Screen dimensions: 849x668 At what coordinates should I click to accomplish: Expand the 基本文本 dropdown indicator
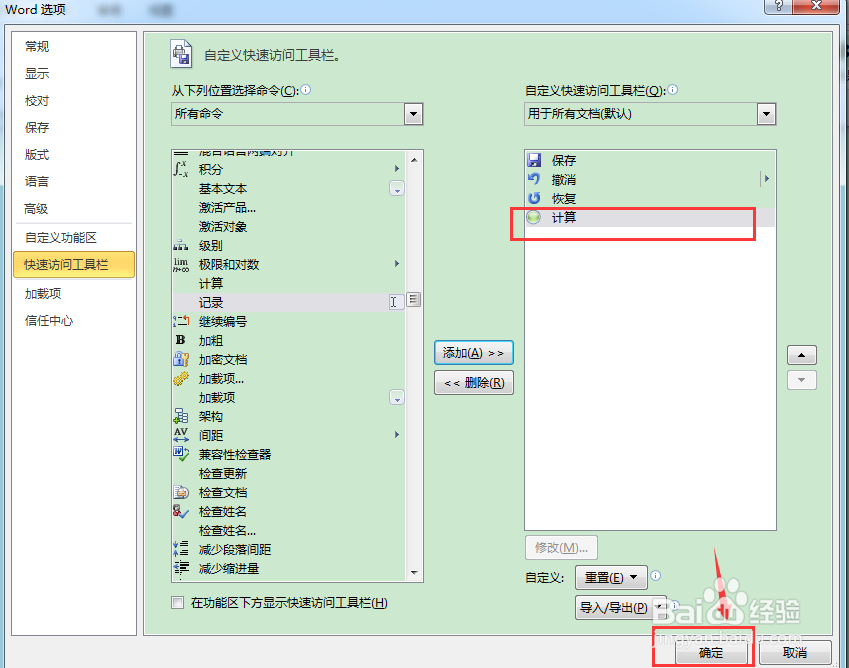tap(397, 189)
